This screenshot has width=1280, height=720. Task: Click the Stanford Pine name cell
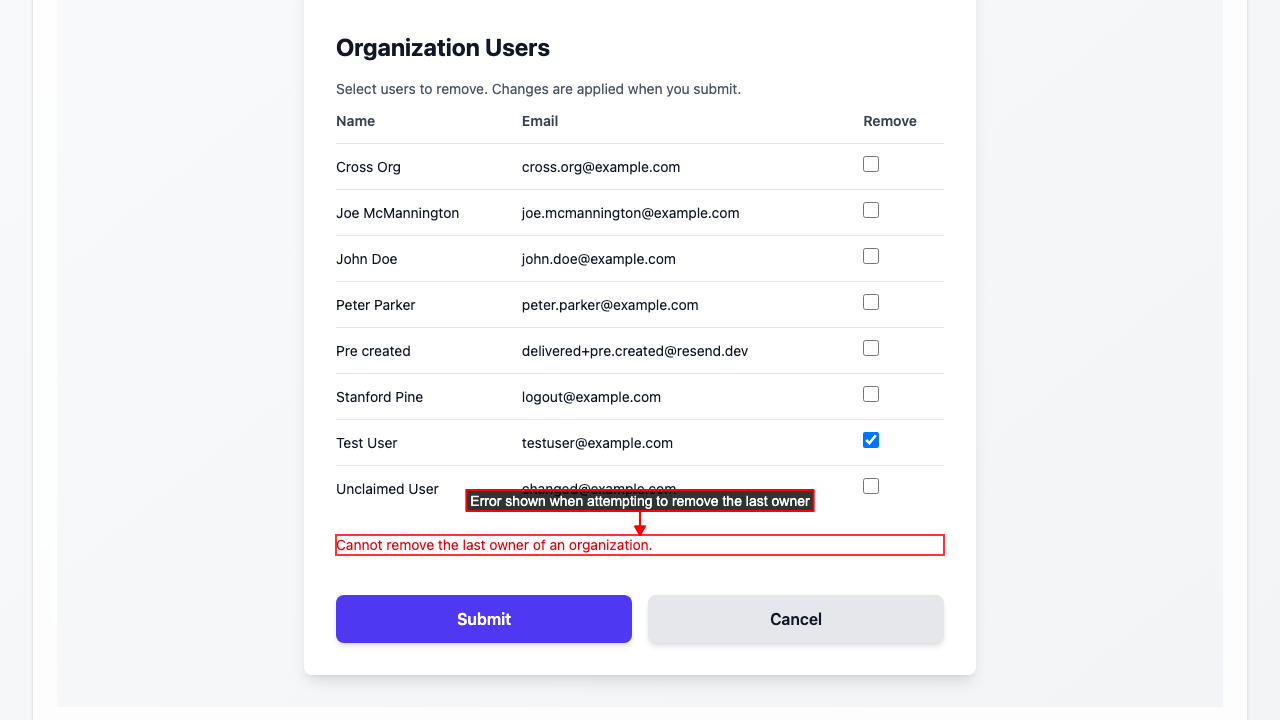[x=379, y=397]
